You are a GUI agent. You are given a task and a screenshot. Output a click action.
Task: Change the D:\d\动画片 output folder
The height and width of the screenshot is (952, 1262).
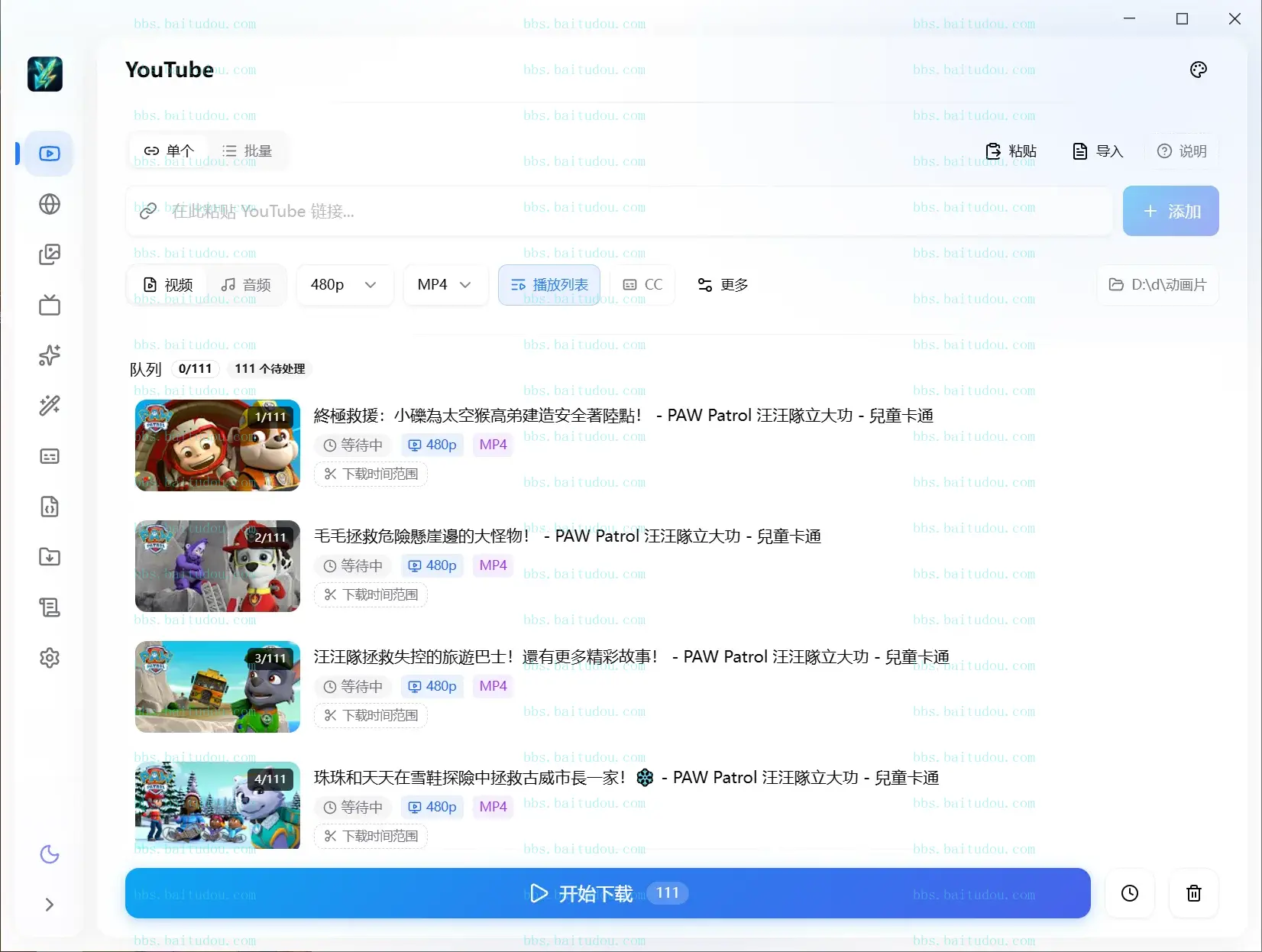pos(1157,285)
